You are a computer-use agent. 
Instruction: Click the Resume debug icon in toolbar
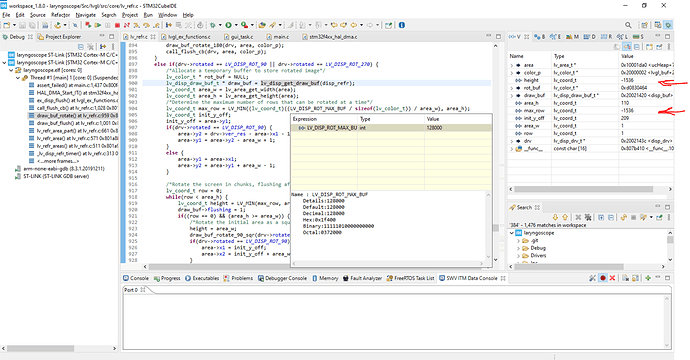pyautogui.click(x=98, y=25)
